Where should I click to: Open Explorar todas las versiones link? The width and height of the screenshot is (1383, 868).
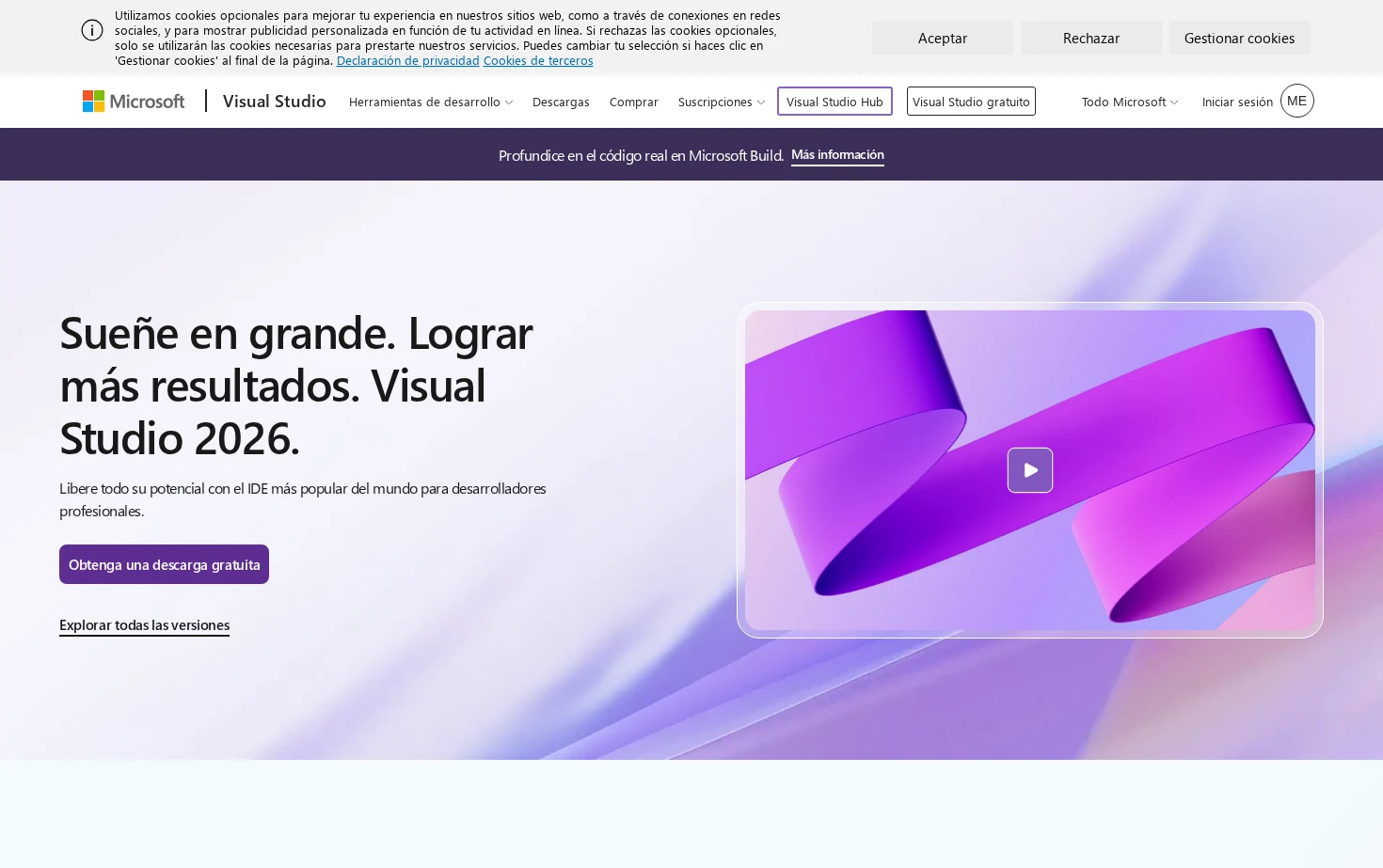pyautogui.click(x=144, y=625)
